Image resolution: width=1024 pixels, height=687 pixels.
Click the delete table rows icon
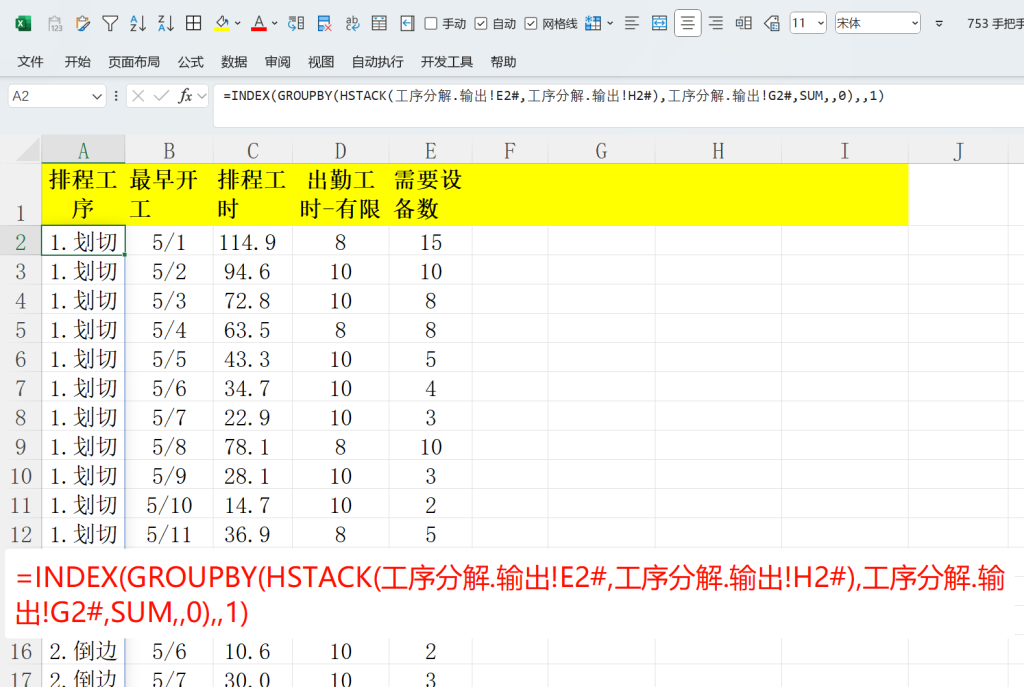[324, 24]
